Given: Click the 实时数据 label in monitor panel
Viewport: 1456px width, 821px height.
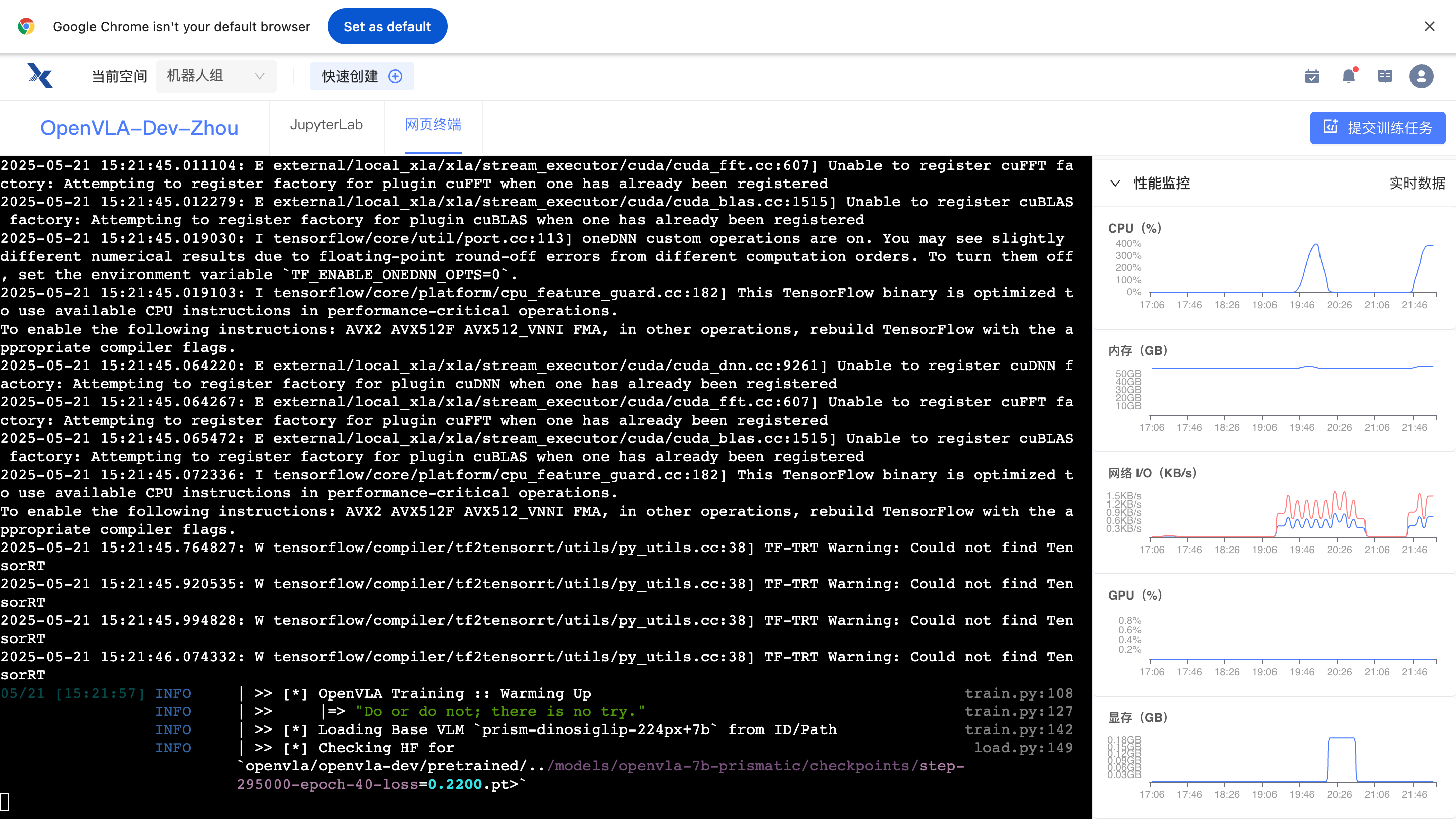Looking at the screenshot, I should tap(1417, 183).
